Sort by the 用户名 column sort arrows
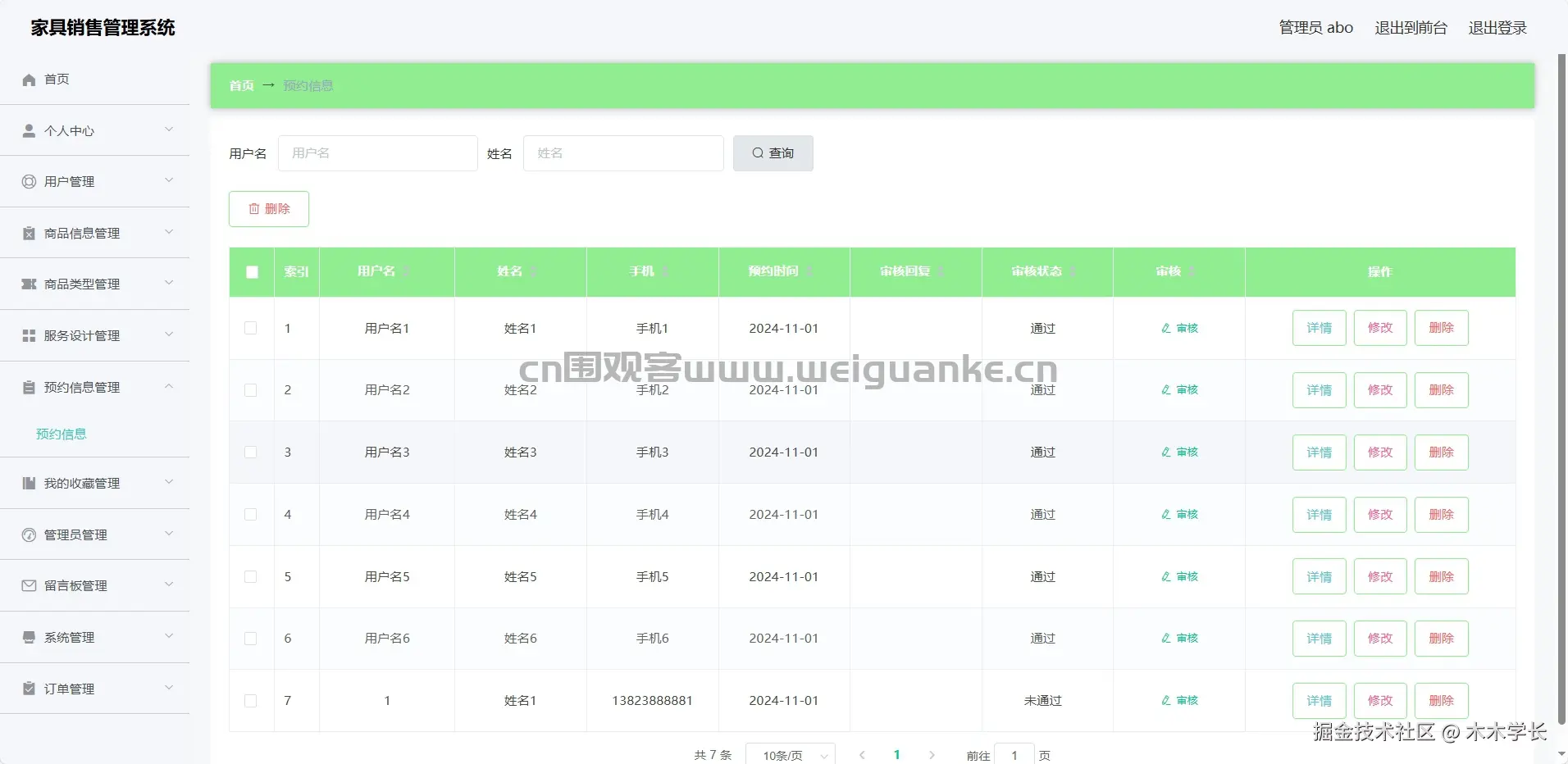 pyautogui.click(x=406, y=271)
